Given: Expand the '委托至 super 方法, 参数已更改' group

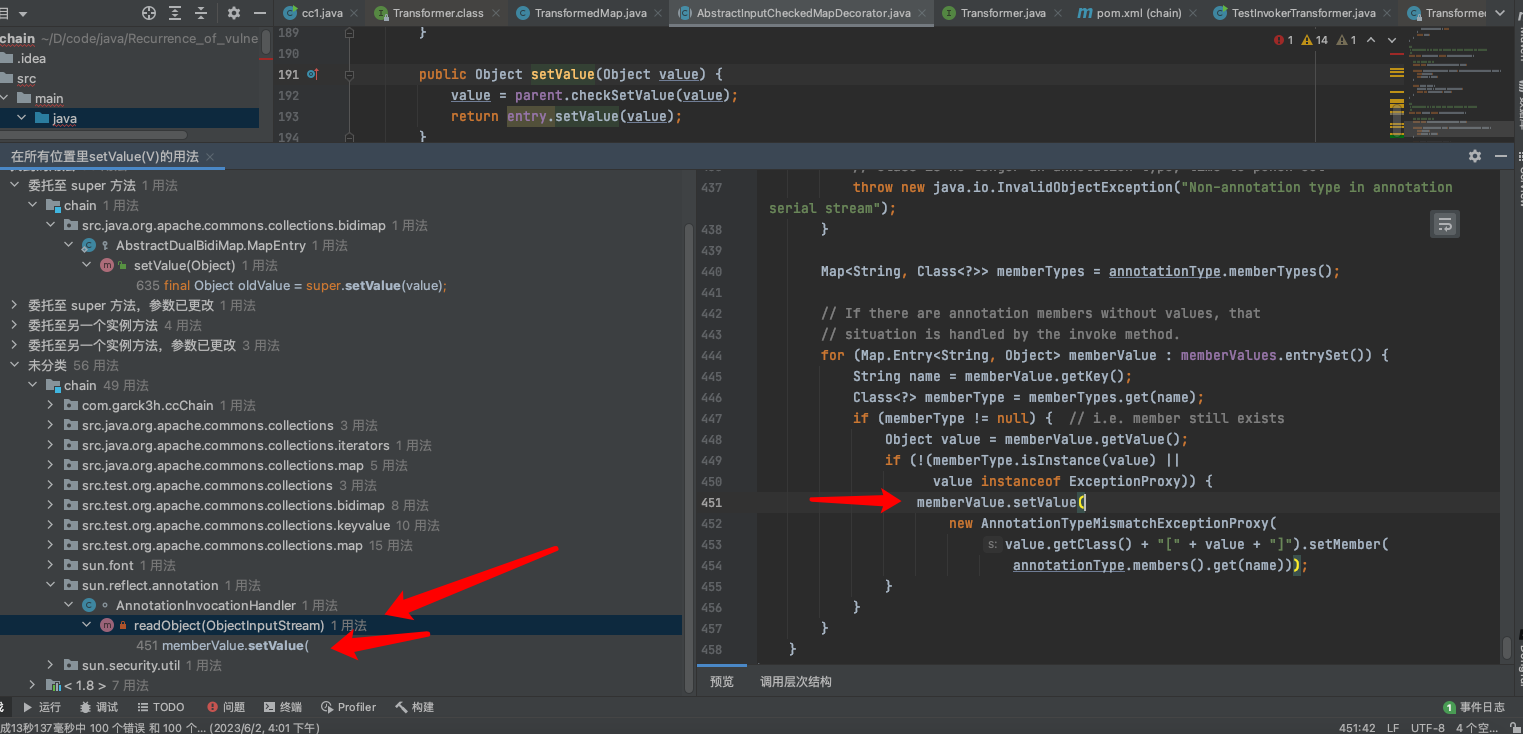Looking at the screenshot, I should coord(14,305).
